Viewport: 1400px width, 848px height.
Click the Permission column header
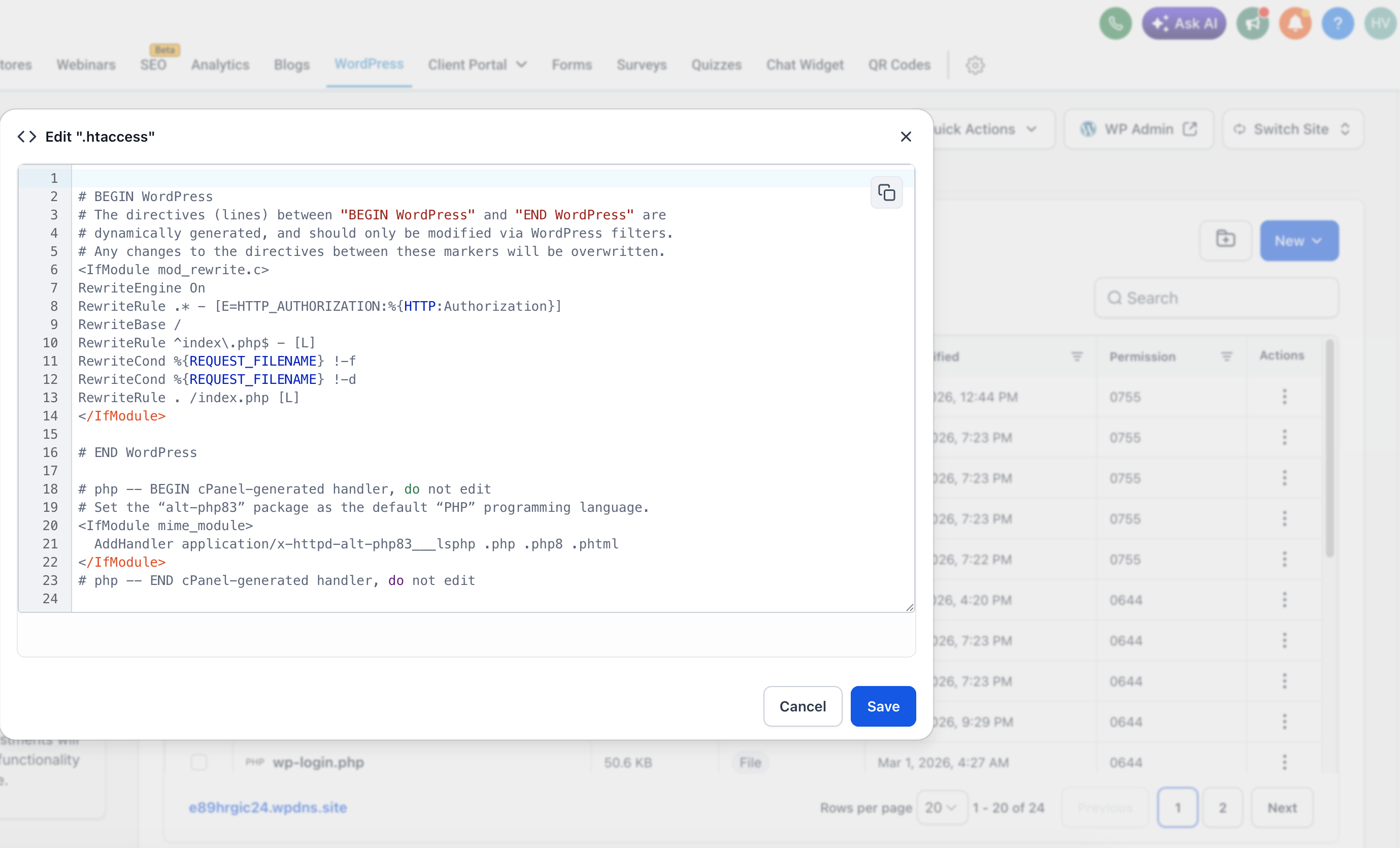1142,357
